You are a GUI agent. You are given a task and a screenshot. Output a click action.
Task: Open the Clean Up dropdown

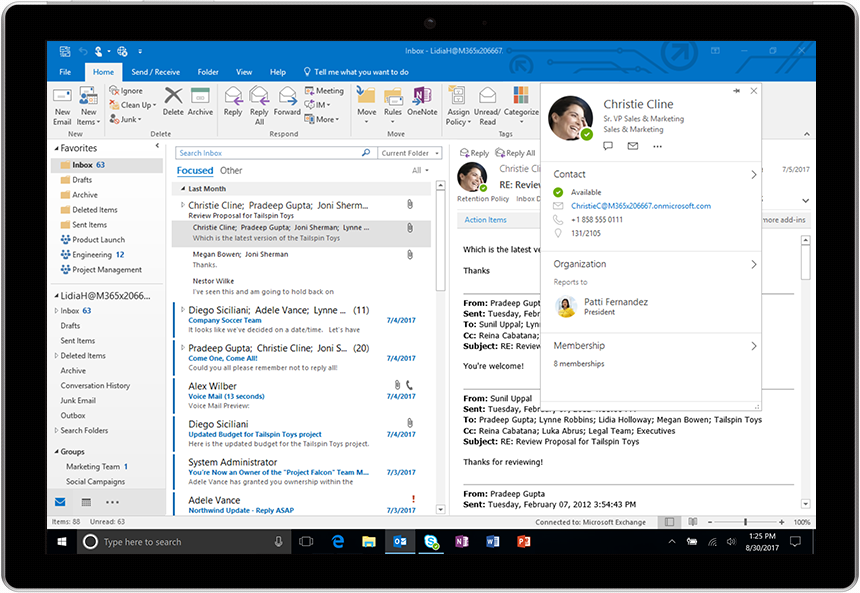point(133,105)
